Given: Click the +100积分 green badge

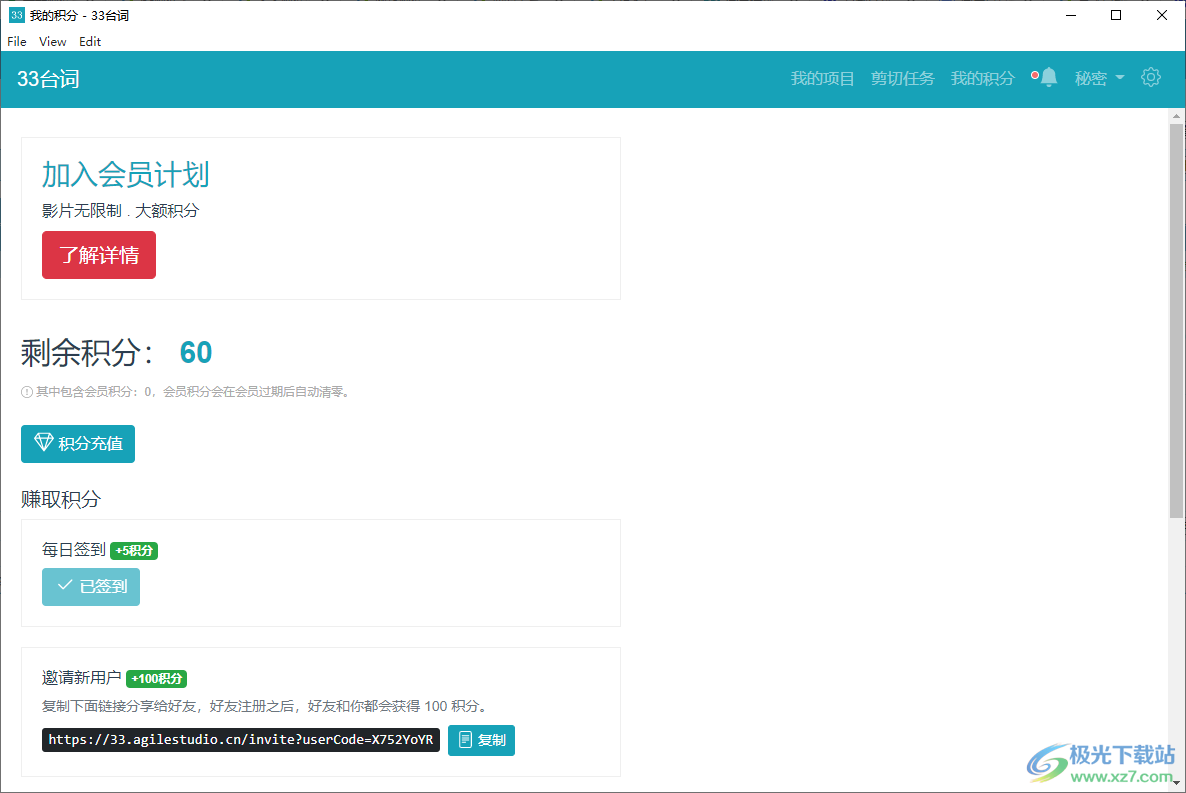Looking at the screenshot, I should click(x=157, y=679).
